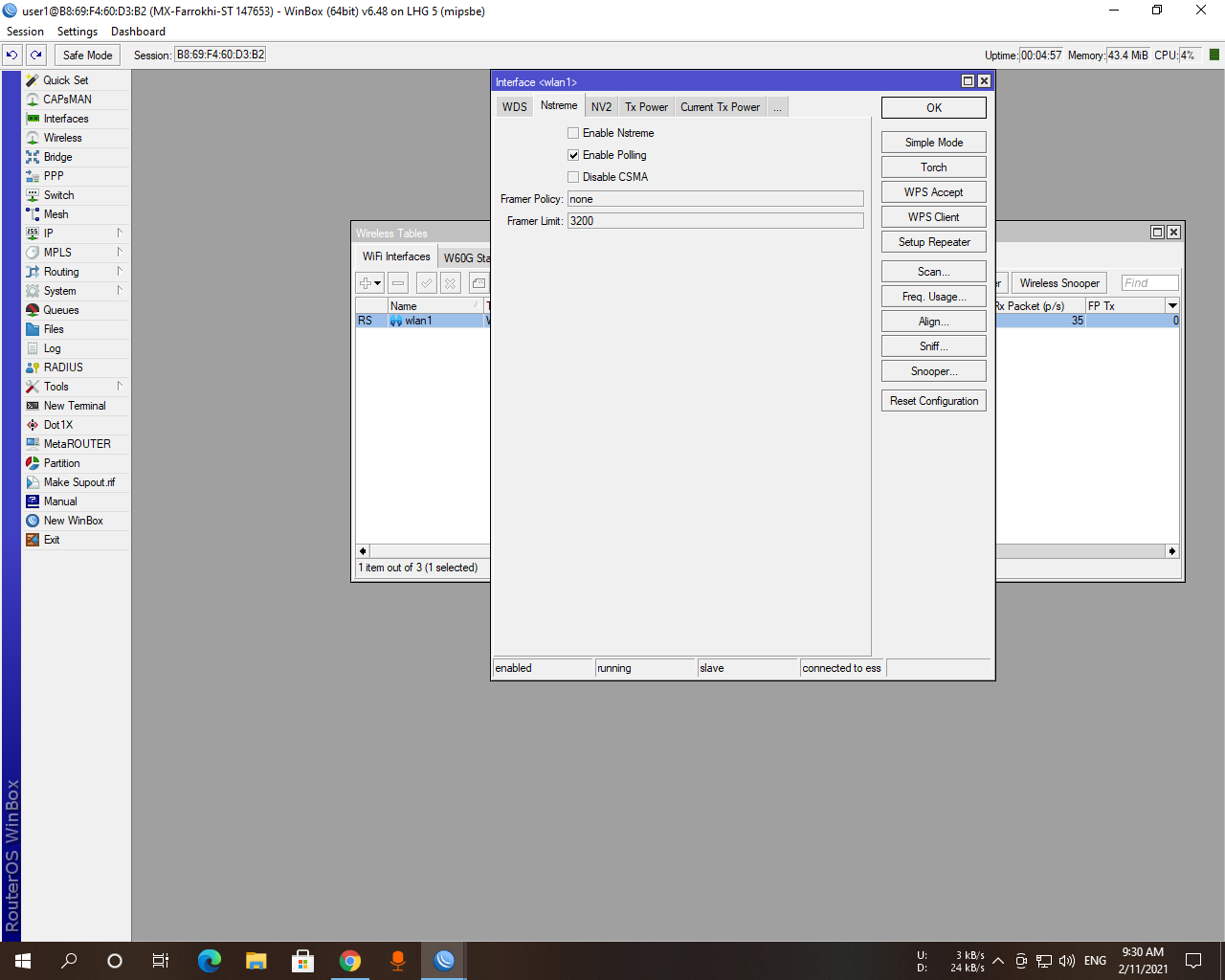Enable the Nstreme checkbox
Screen dimensions: 1225x980
coord(573,133)
